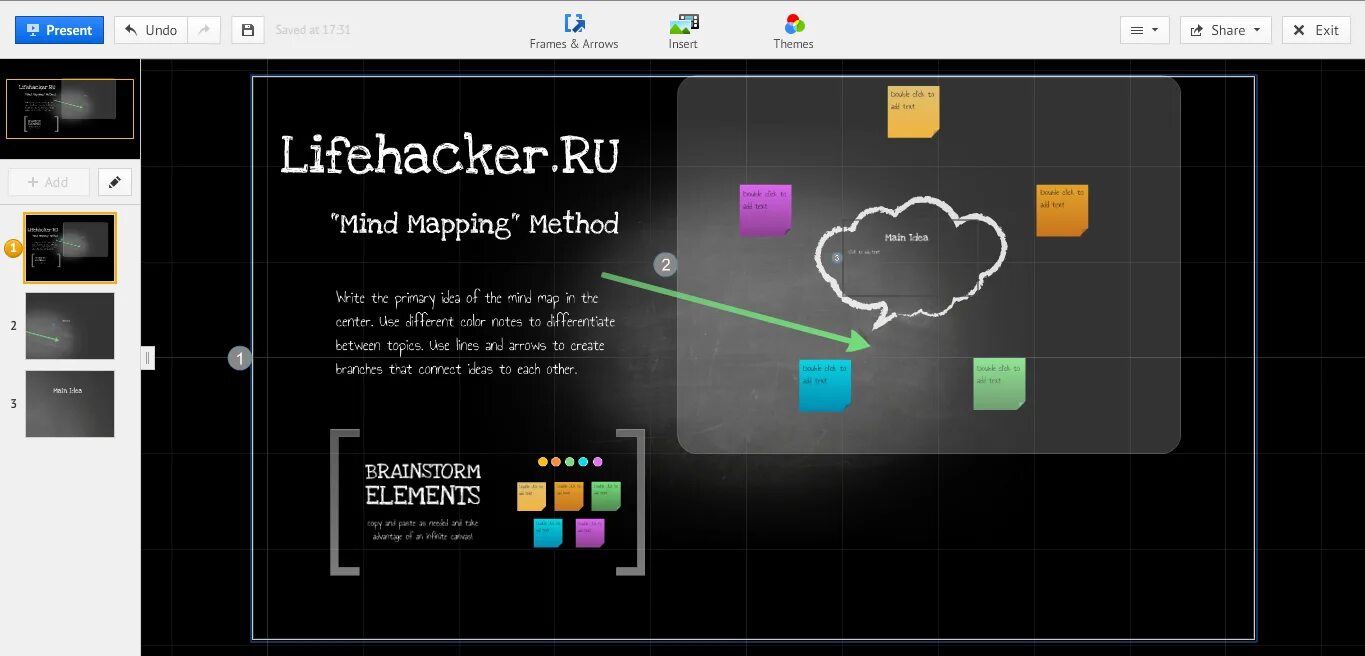Select small yellow note in Brainstorm Elements

(531, 496)
